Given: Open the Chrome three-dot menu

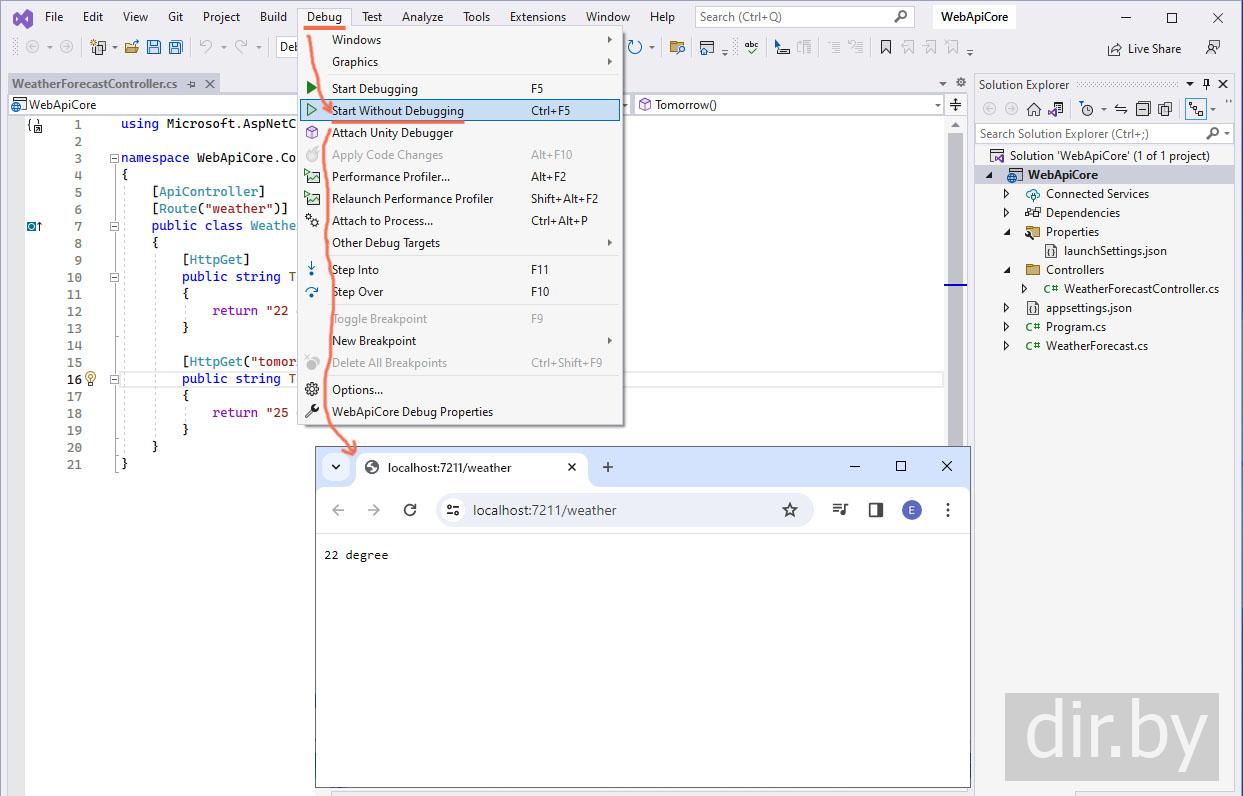Looking at the screenshot, I should [x=947, y=510].
